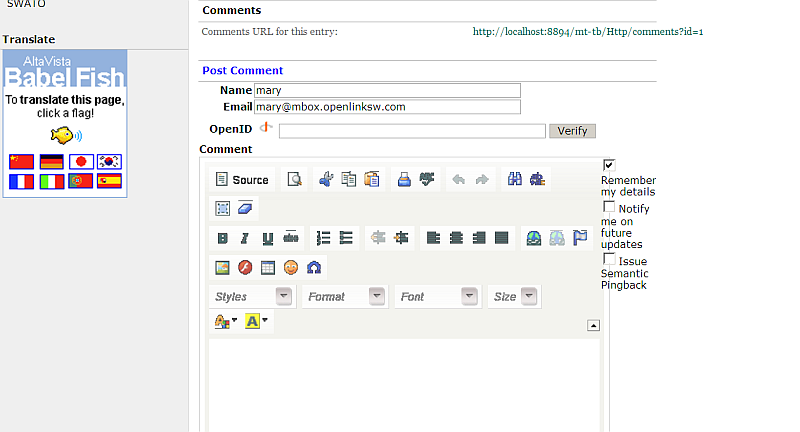Toggle Bold formatting

click(x=222, y=238)
